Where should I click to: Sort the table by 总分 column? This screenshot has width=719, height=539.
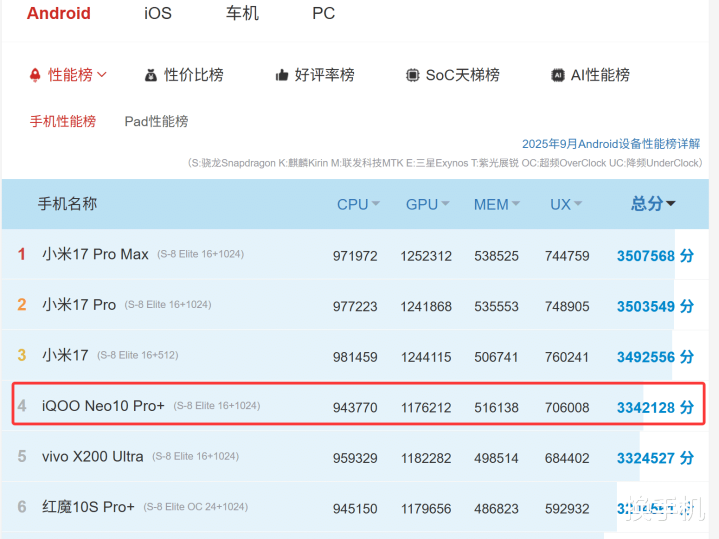coord(653,203)
